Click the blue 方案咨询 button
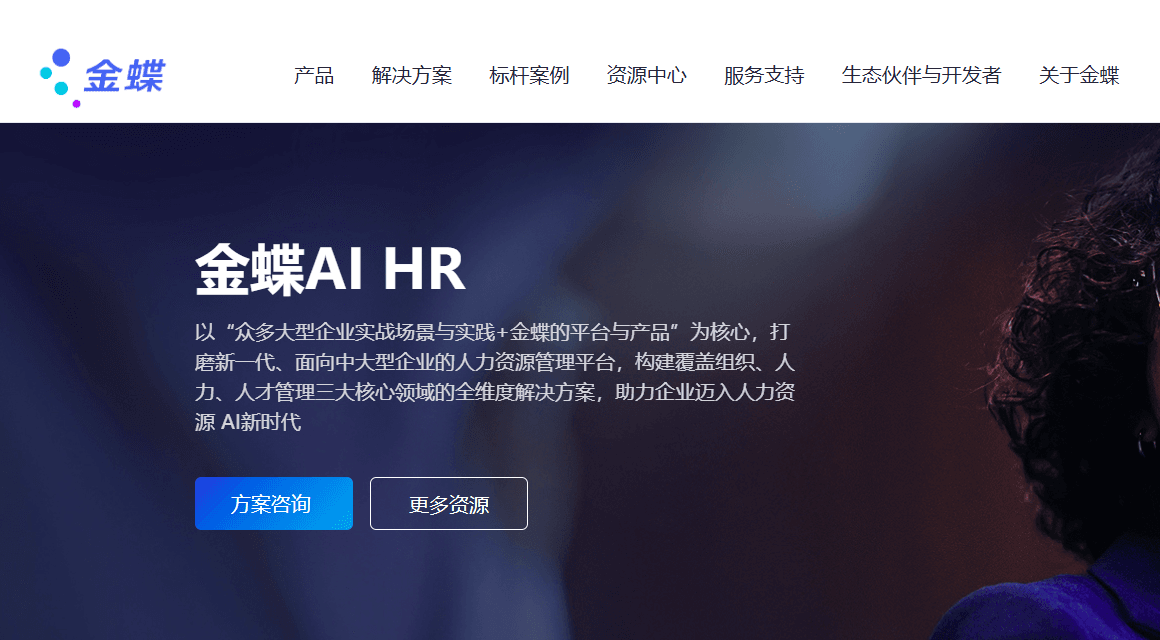This screenshot has width=1160, height=640. click(274, 504)
